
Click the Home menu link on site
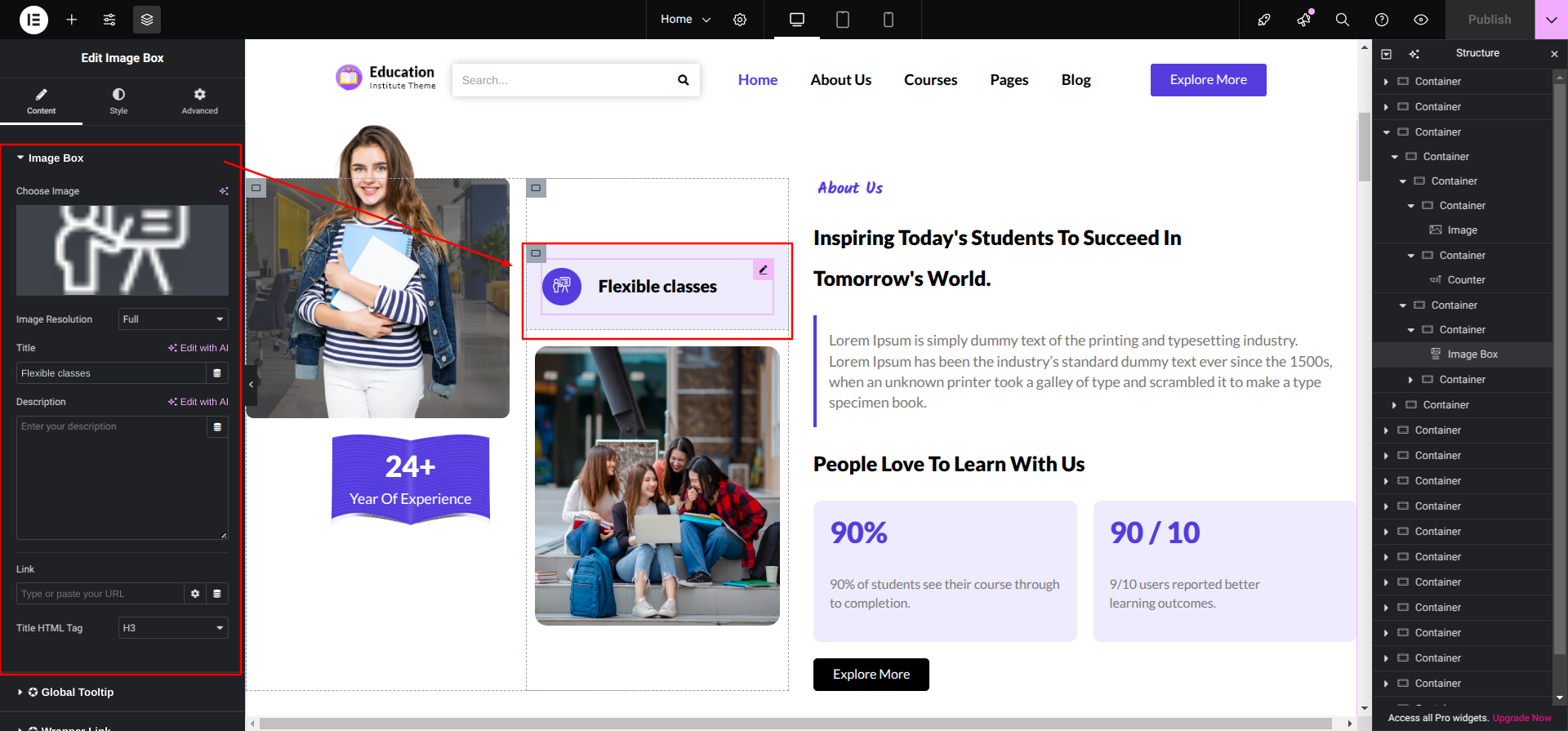[757, 80]
